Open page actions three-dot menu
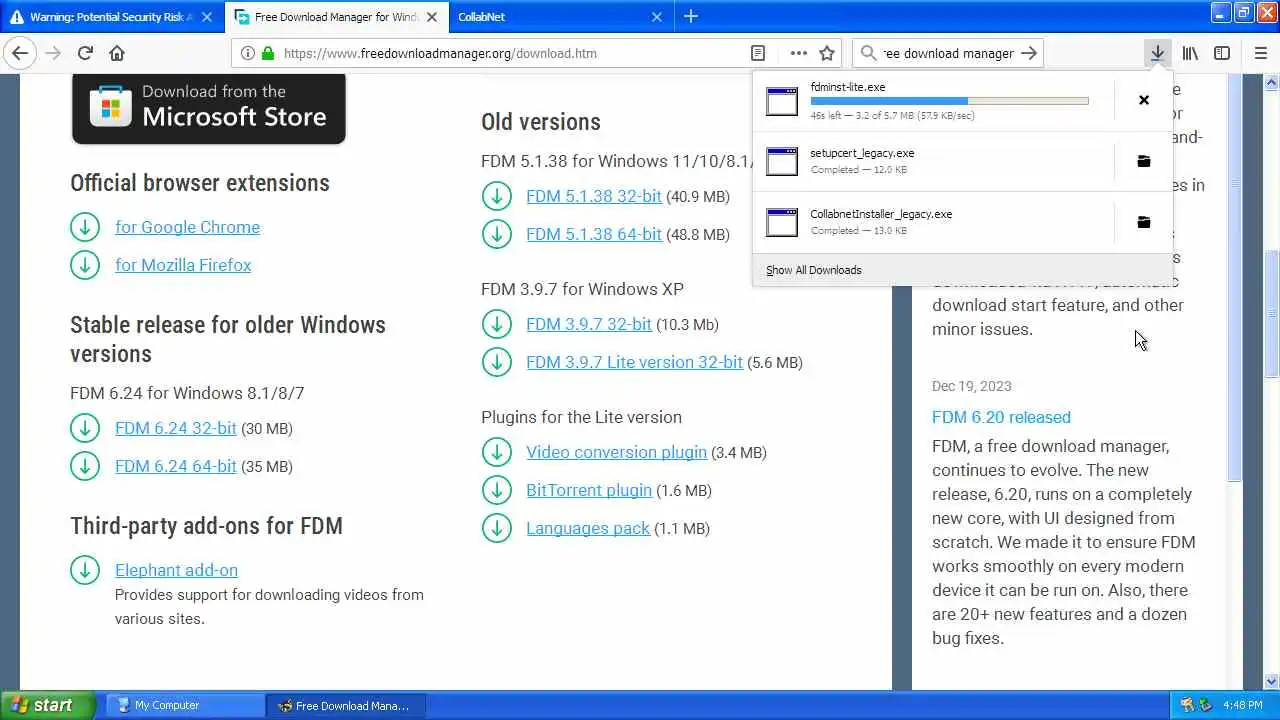The width and height of the screenshot is (1280, 720). [798, 53]
